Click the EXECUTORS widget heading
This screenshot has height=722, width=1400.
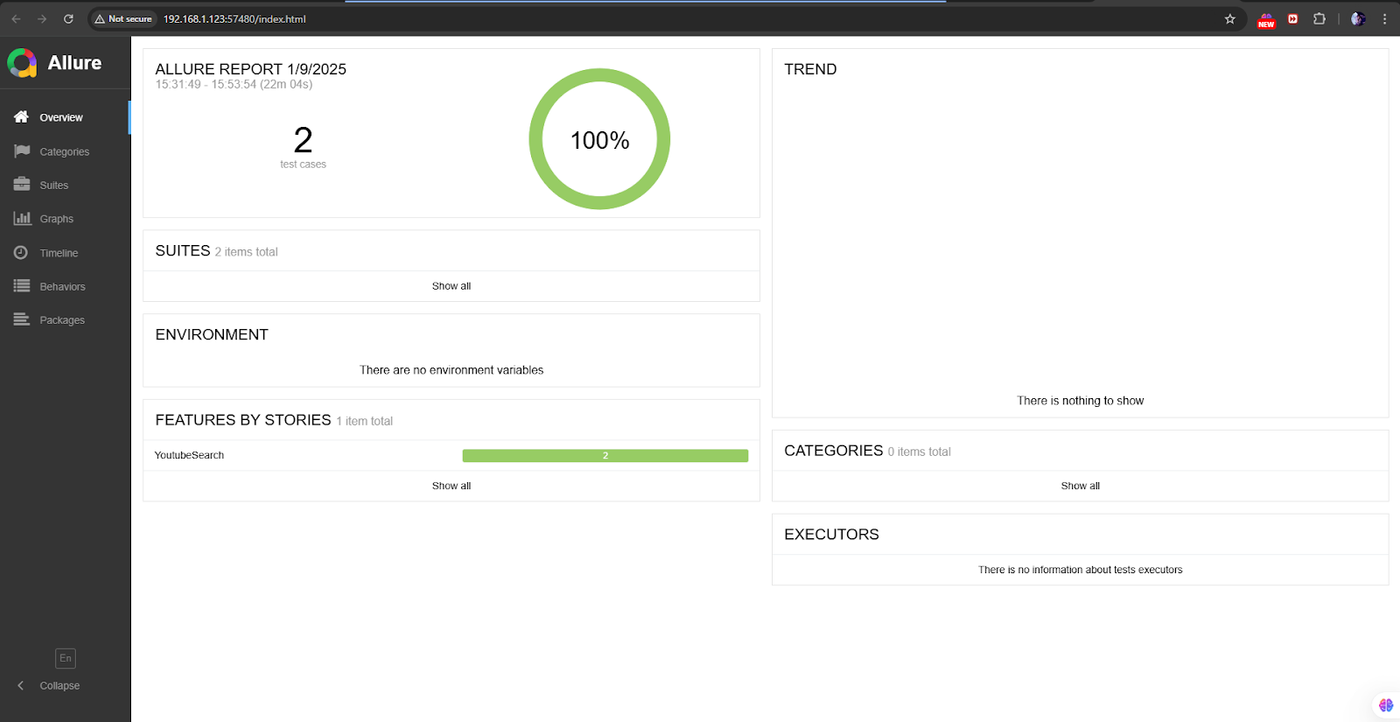[x=831, y=534]
